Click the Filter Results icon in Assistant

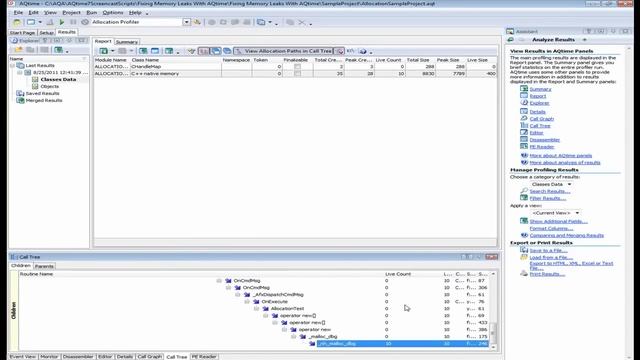tap(524, 198)
